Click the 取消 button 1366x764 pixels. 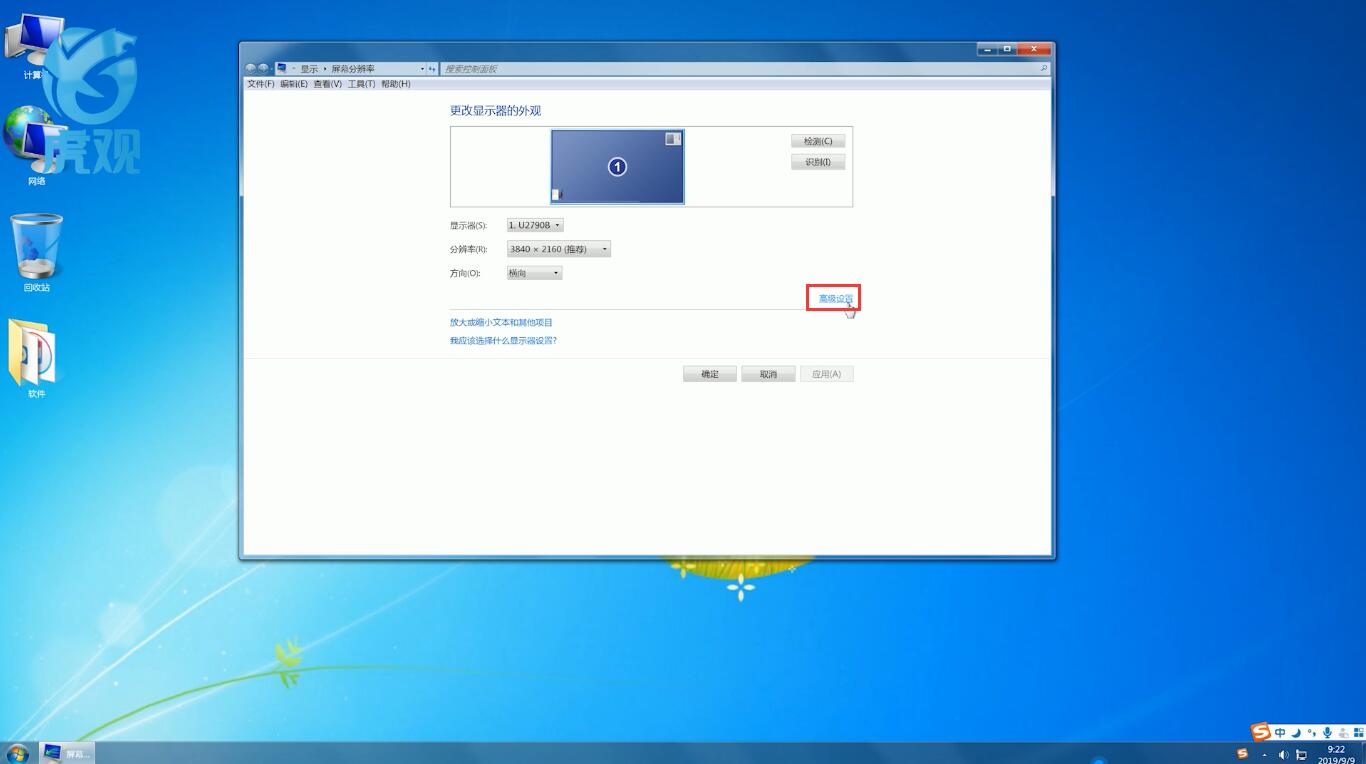pyautogui.click(x=768, y=374)
